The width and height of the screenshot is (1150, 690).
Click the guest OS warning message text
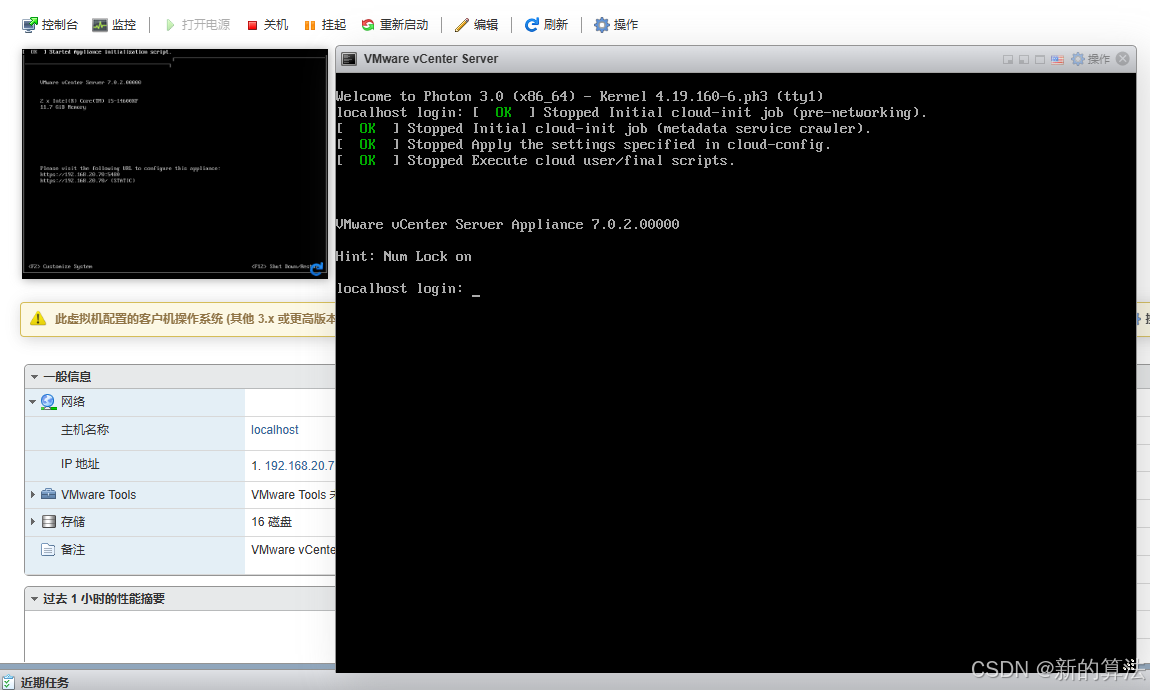[x=195, y=319]
